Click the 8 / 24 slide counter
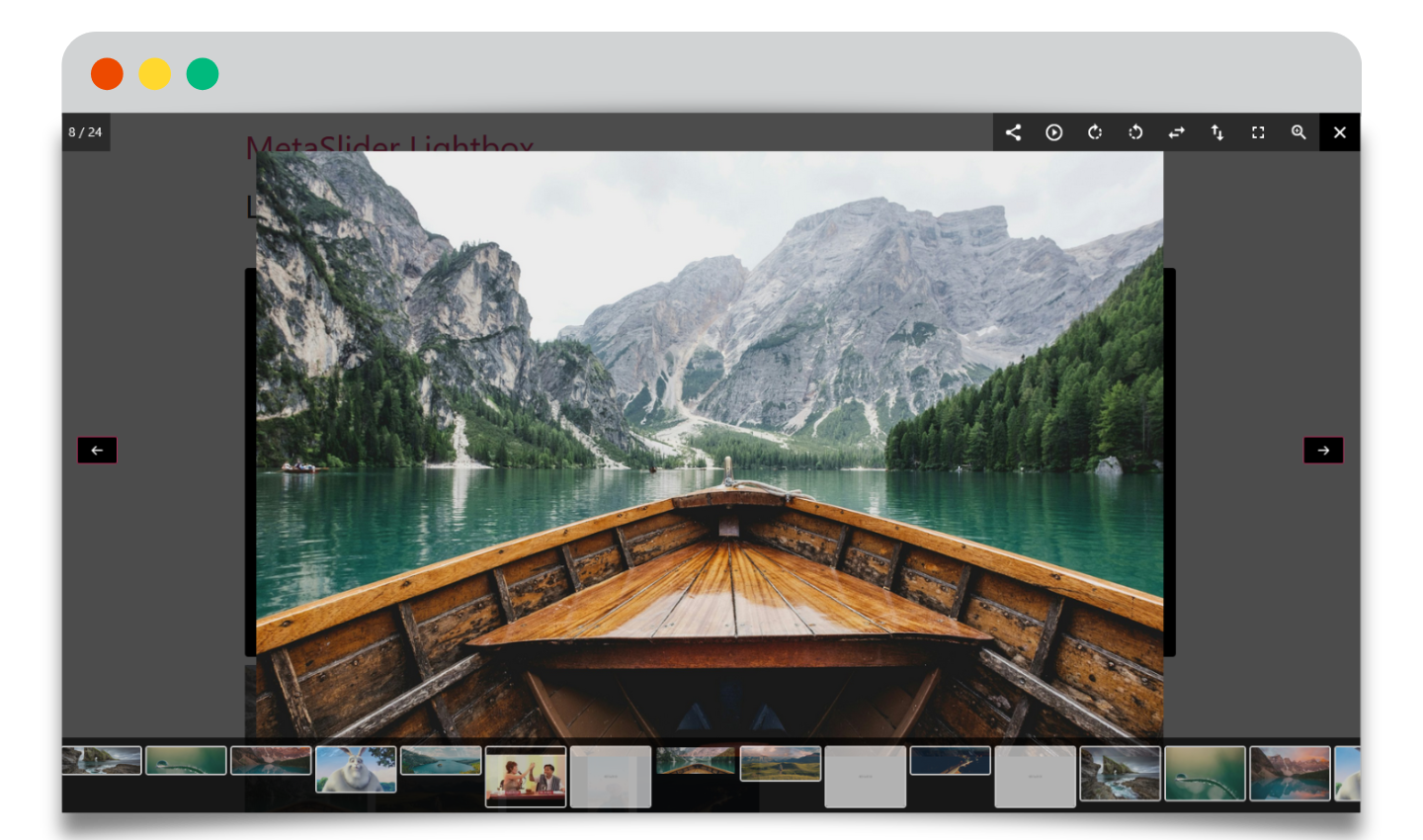The width and height of the screenshot is (1423, 840). (x=85, y=132)
